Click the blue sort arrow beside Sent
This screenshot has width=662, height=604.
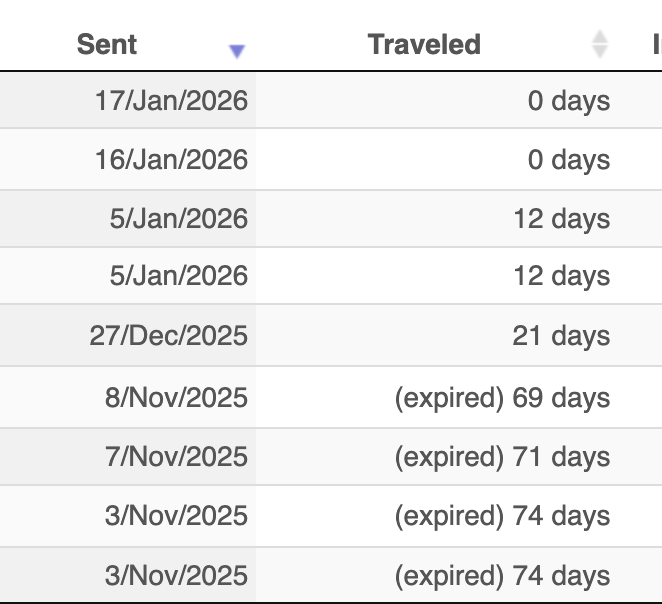[x=236, y=51]
